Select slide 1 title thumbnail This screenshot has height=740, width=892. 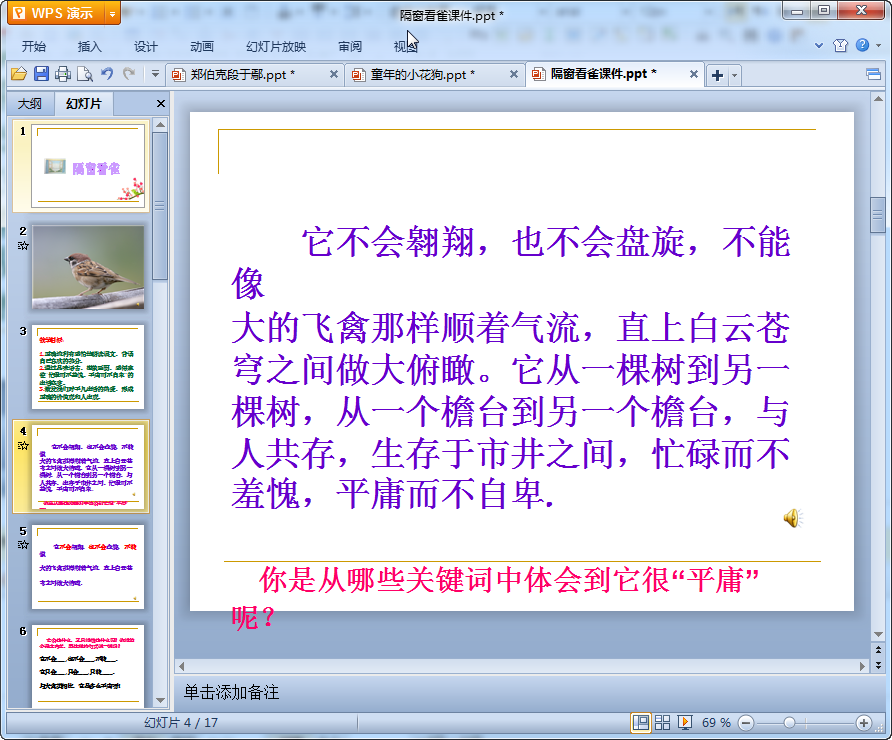(88, 166)
